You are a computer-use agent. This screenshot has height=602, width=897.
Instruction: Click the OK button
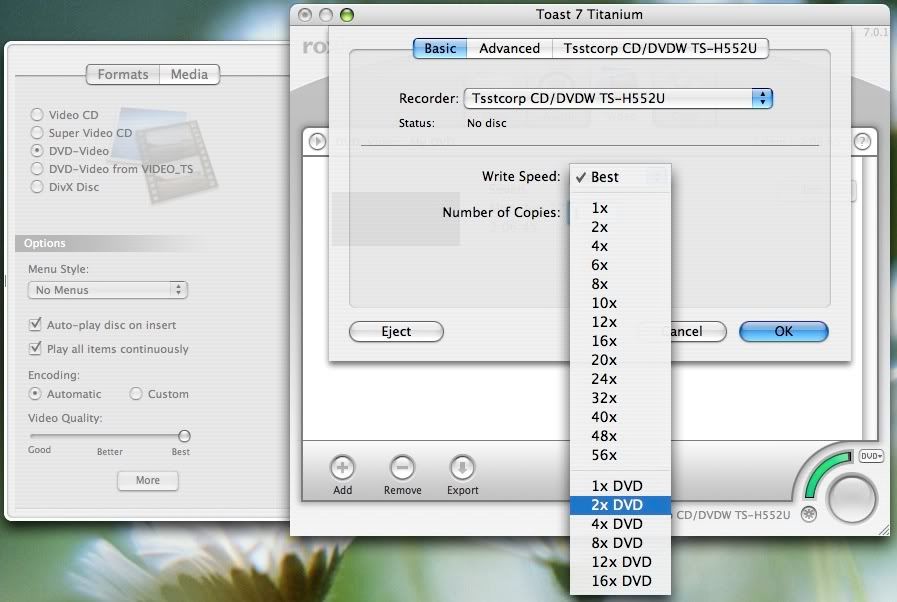pyautogui.click(x=783, y=331)
